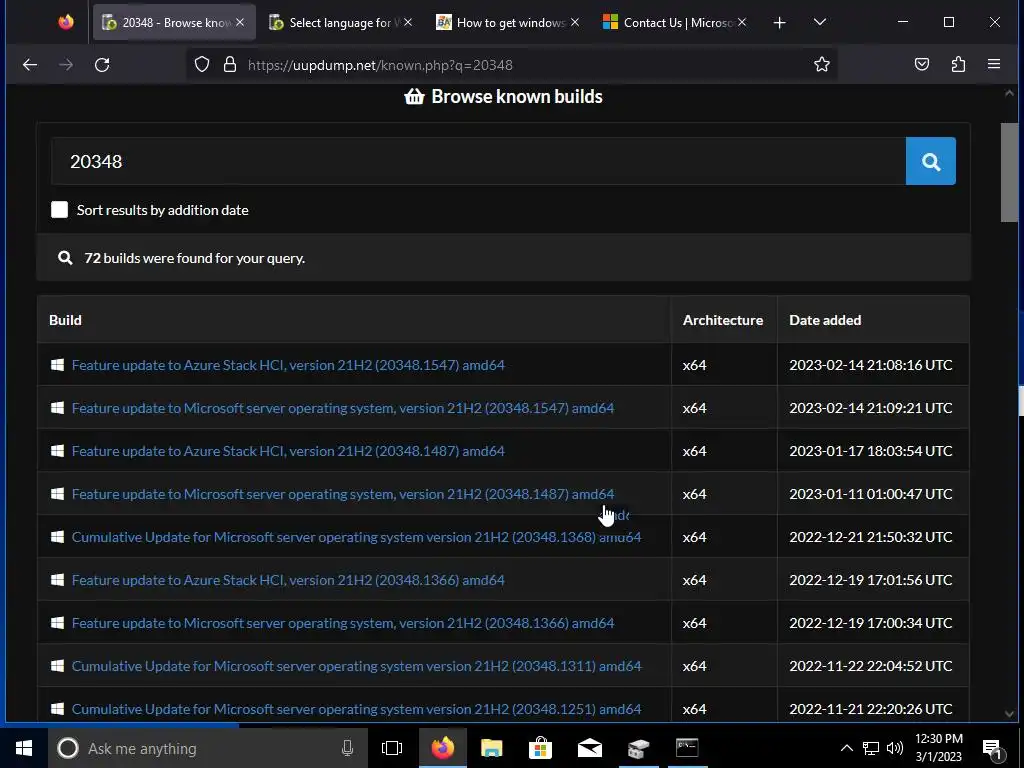Open Azure Stack HCI 20348.1547 build
Viewport: 1024px width, 768px height.
pyautogui.click(x=288, y=365)
